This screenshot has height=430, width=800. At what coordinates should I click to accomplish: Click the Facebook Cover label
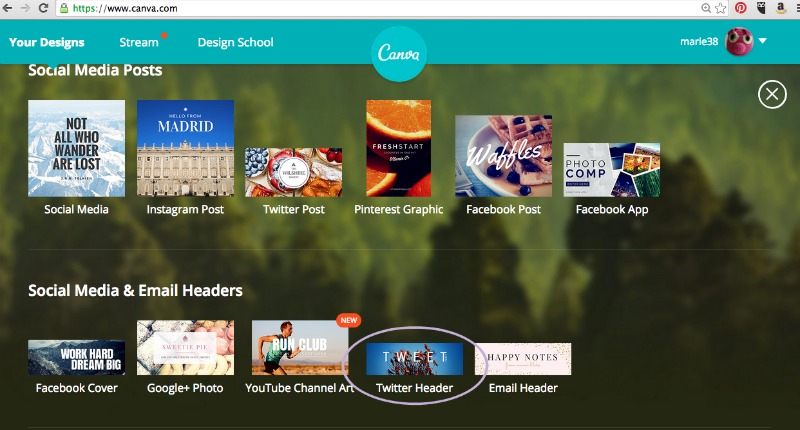pyautogui.click(x=77, y=388)
